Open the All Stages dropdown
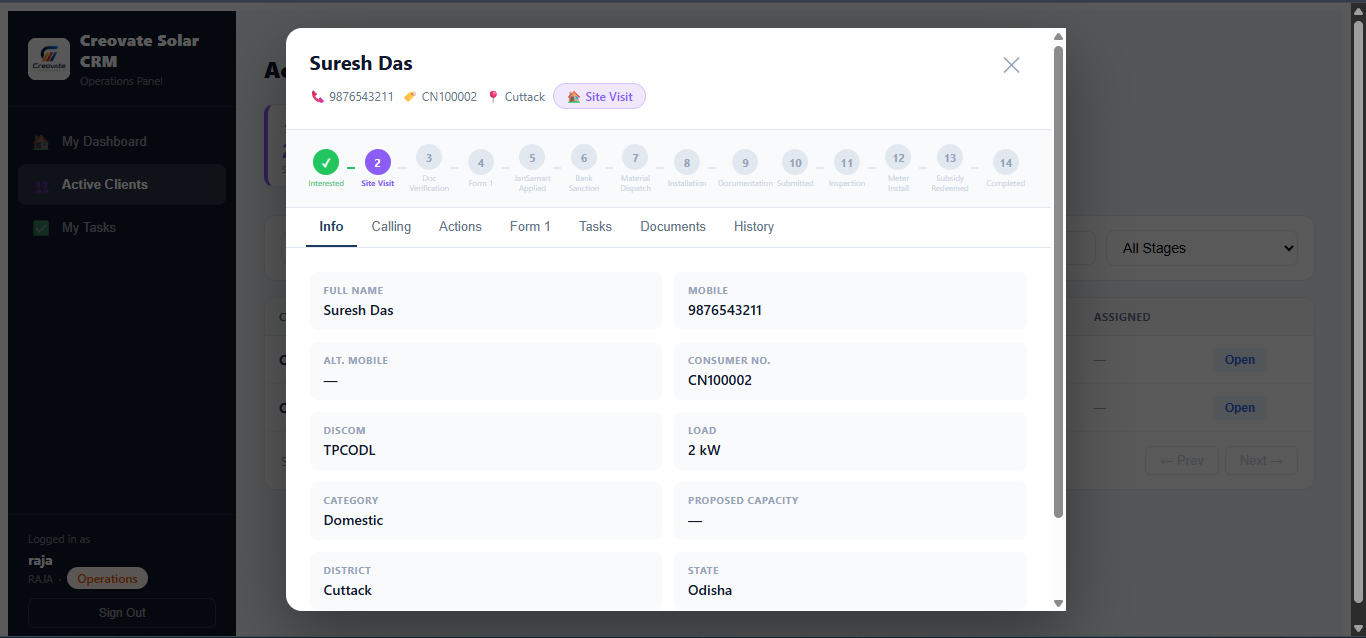Image resolution: width=1366 pixels, height=638 pixels. pyautogui.click(x=1202, y=248)
